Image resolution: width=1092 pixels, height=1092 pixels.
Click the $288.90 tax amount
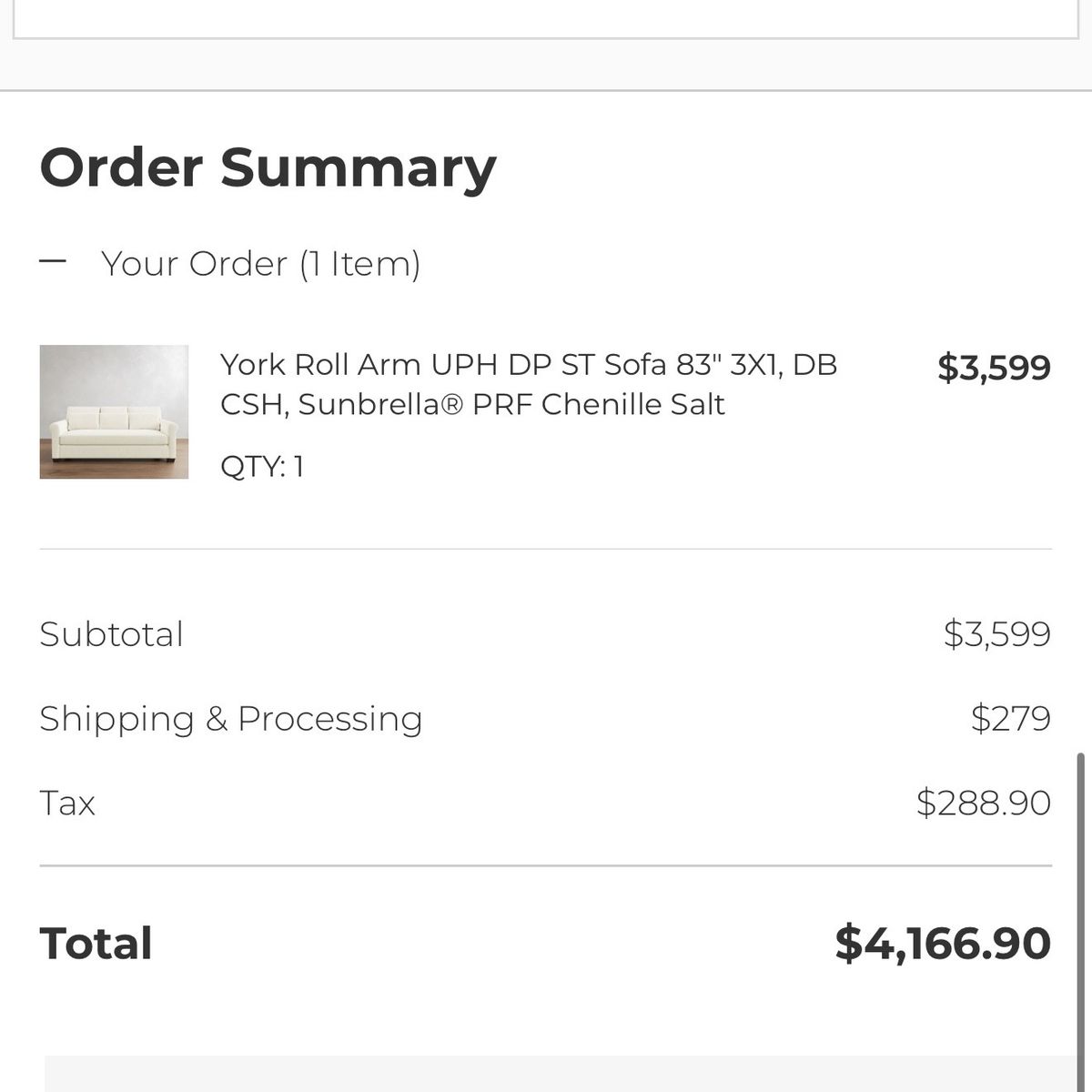(983, 804)
